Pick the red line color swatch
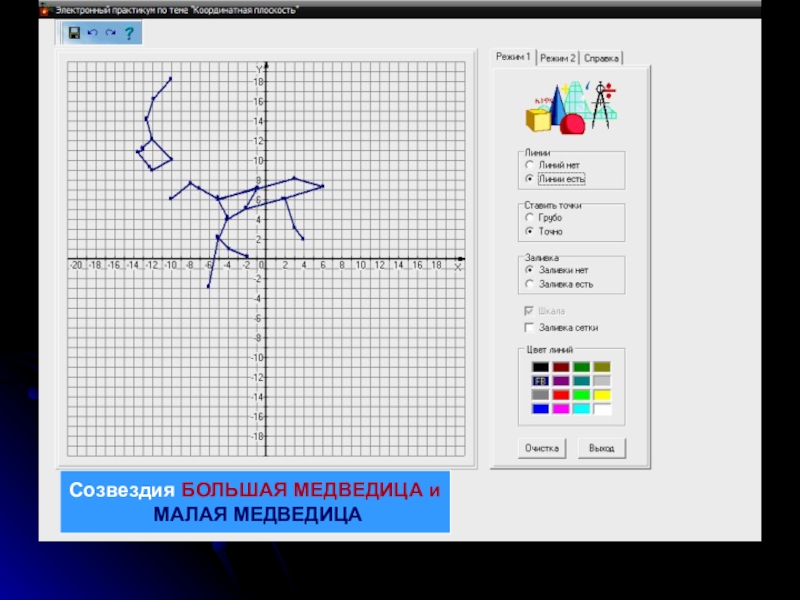Image resolution: width=800 pixels, height=600 pixels. click(561, 395)
